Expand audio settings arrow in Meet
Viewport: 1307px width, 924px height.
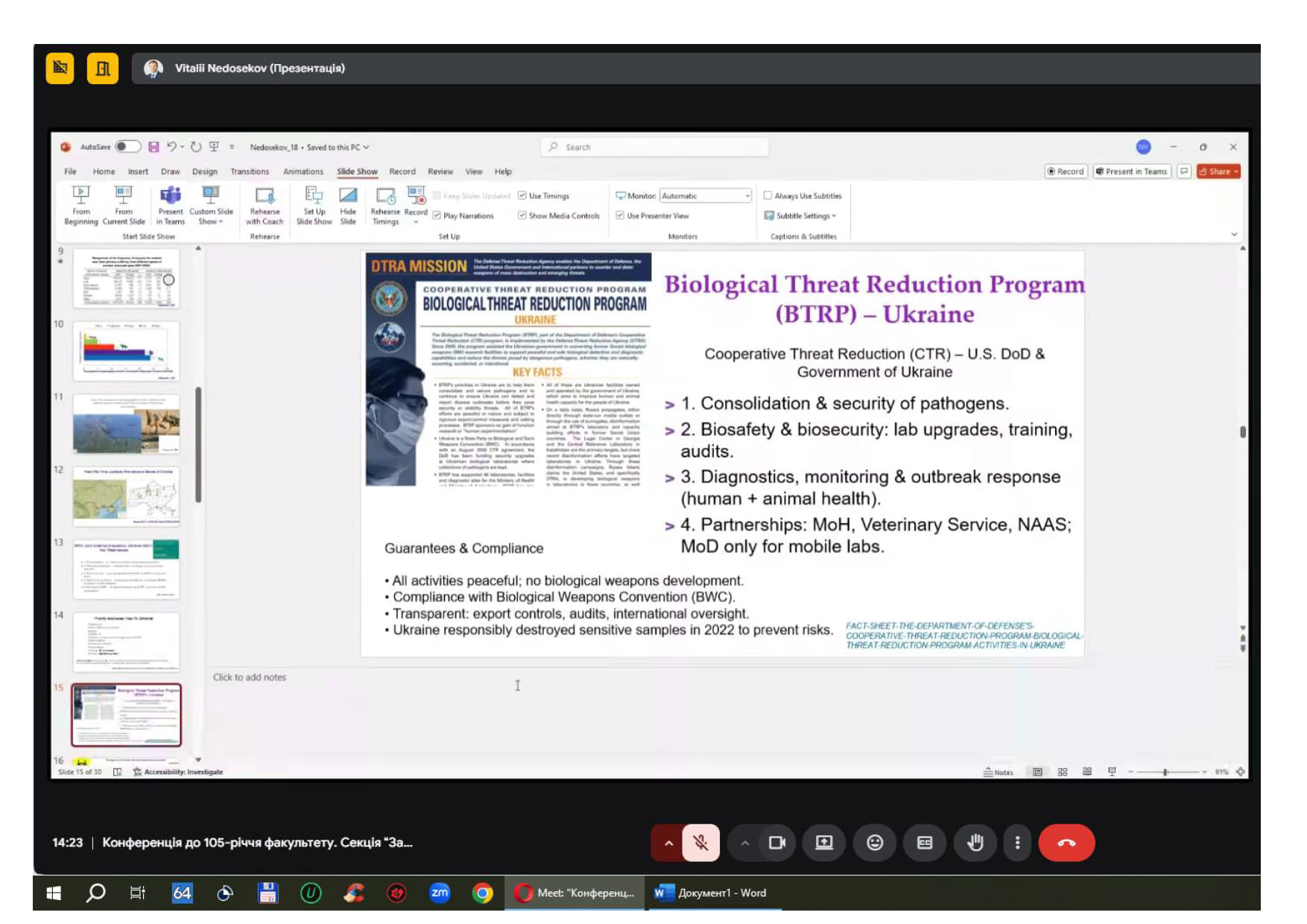(x=668, y=843)
